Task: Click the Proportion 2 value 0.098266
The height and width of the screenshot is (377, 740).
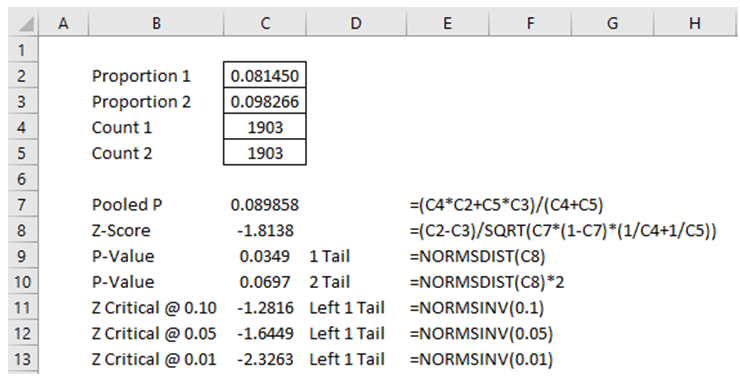Action: (265, 102)
